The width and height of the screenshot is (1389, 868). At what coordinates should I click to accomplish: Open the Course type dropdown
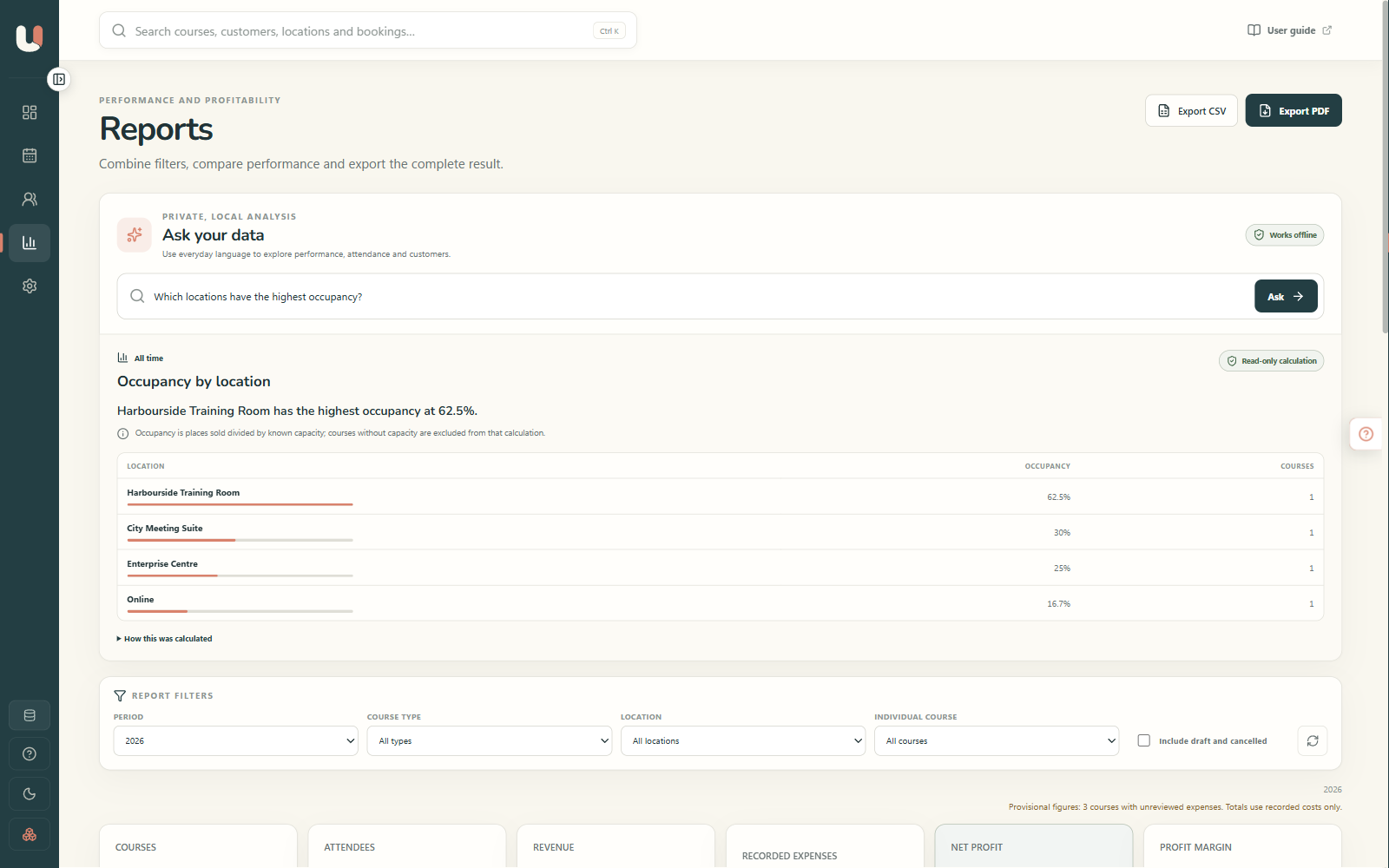490,741
